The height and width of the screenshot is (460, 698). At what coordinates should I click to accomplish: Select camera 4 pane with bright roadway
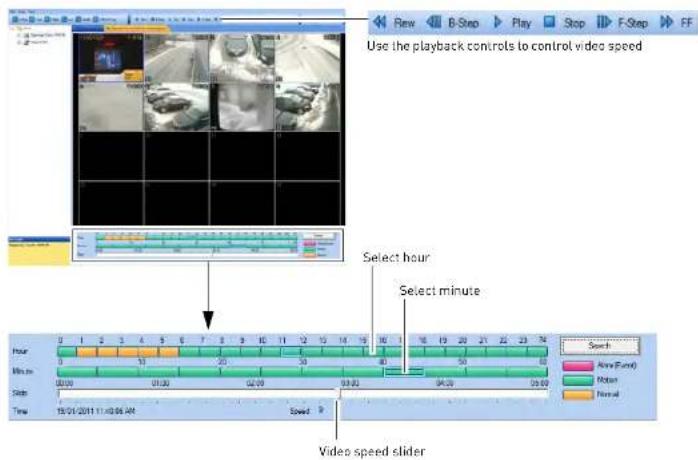coord(308,58)
